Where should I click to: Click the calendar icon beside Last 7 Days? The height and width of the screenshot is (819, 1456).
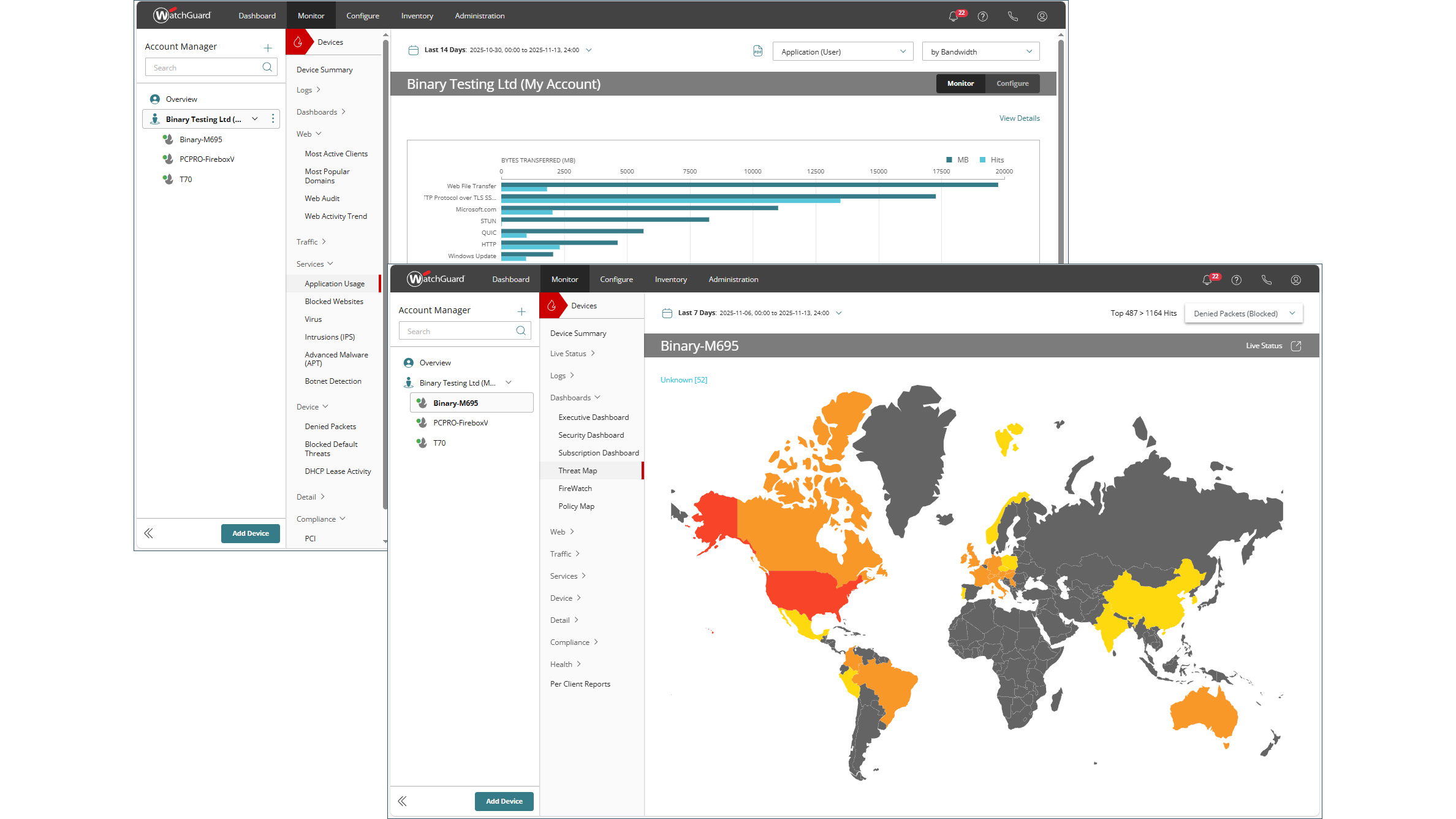[x=667, y=313]
